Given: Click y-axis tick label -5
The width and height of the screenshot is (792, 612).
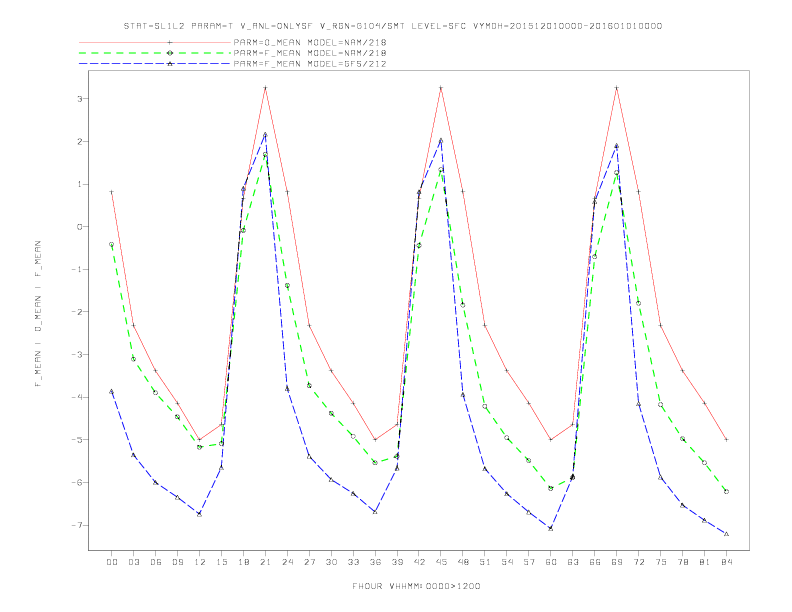Looking at the screenshot, I should click(77, 440).
